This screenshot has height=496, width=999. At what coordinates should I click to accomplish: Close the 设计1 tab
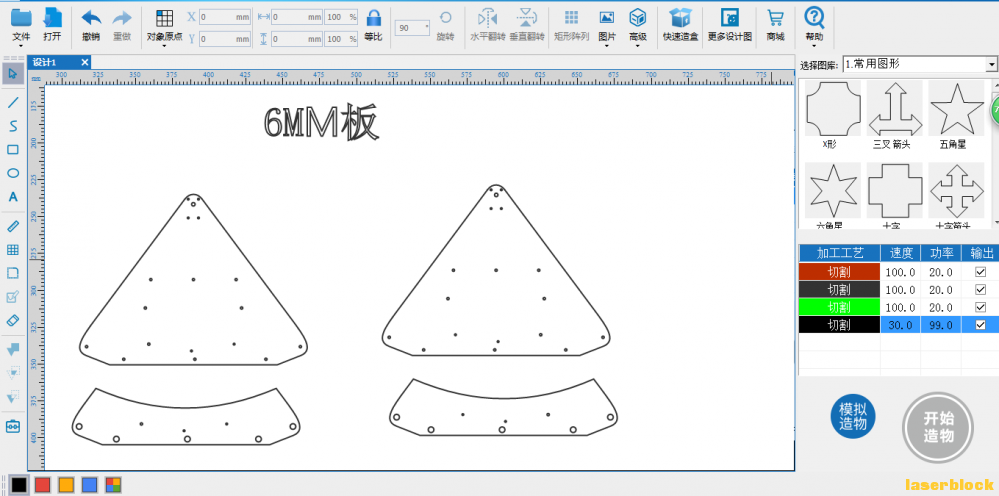point(85,62)
